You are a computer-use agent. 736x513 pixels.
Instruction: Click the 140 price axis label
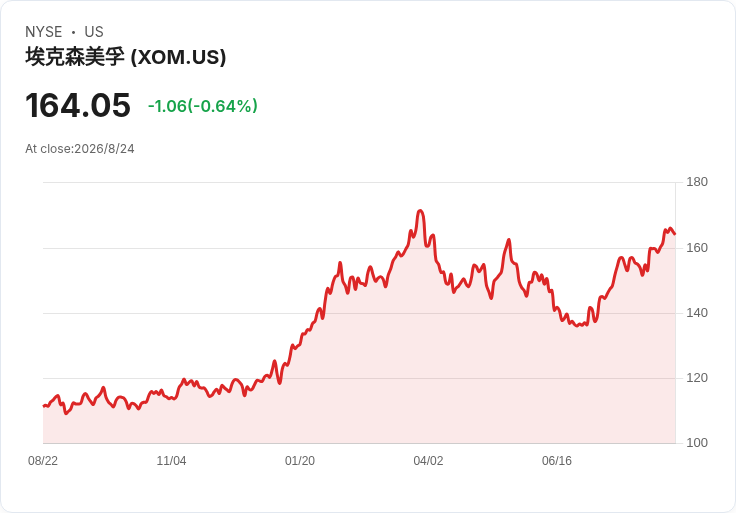tap(697, 313)
